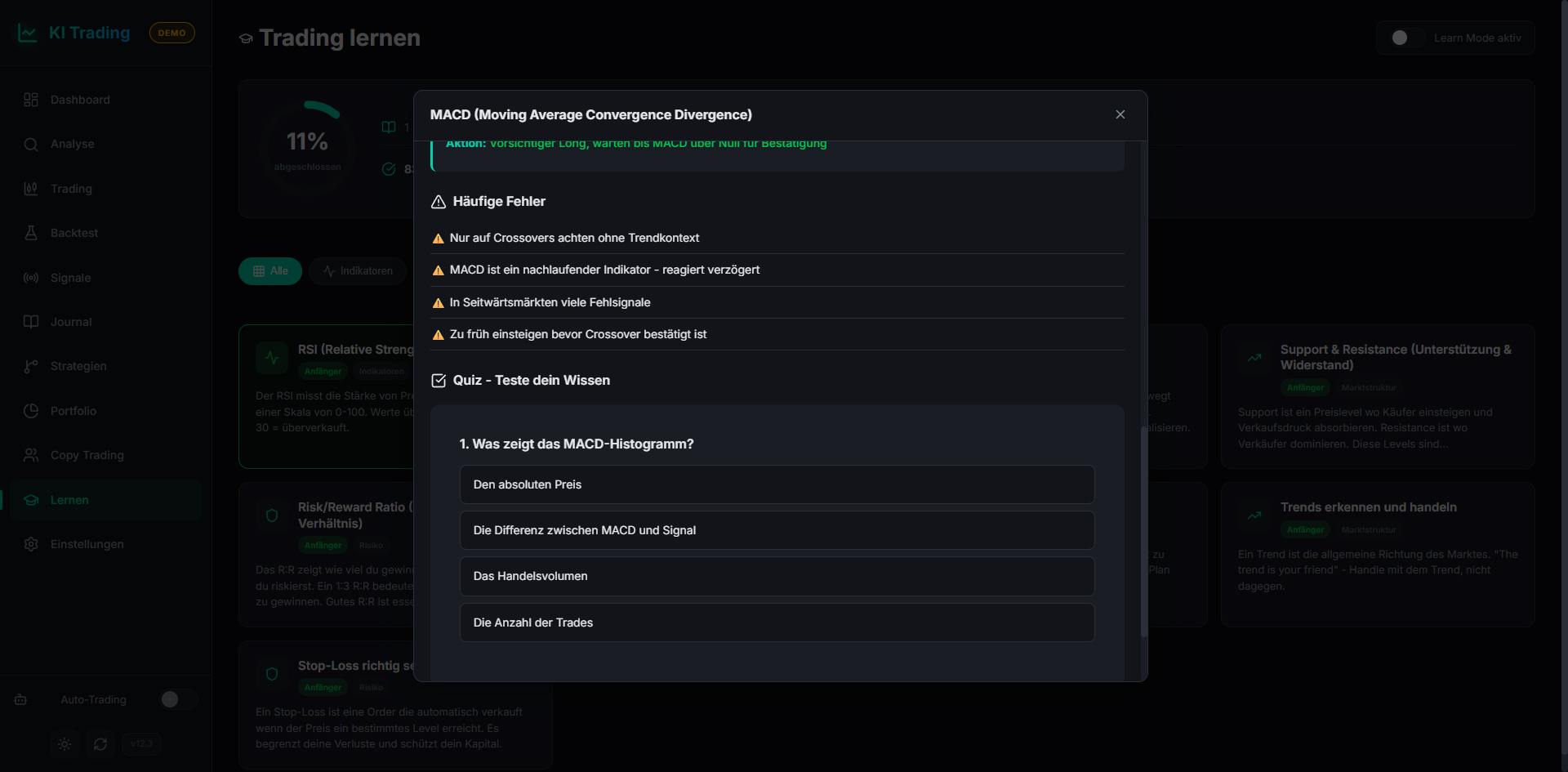Toggle the Auto-Trading switch
1568x772 pixels.
tap(178, 699)
